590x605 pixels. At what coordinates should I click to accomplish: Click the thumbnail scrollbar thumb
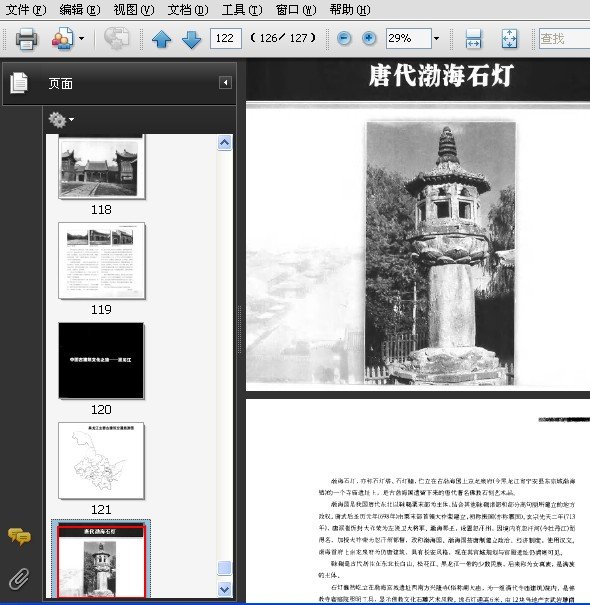pyautogui.click(x=225, y=568)
